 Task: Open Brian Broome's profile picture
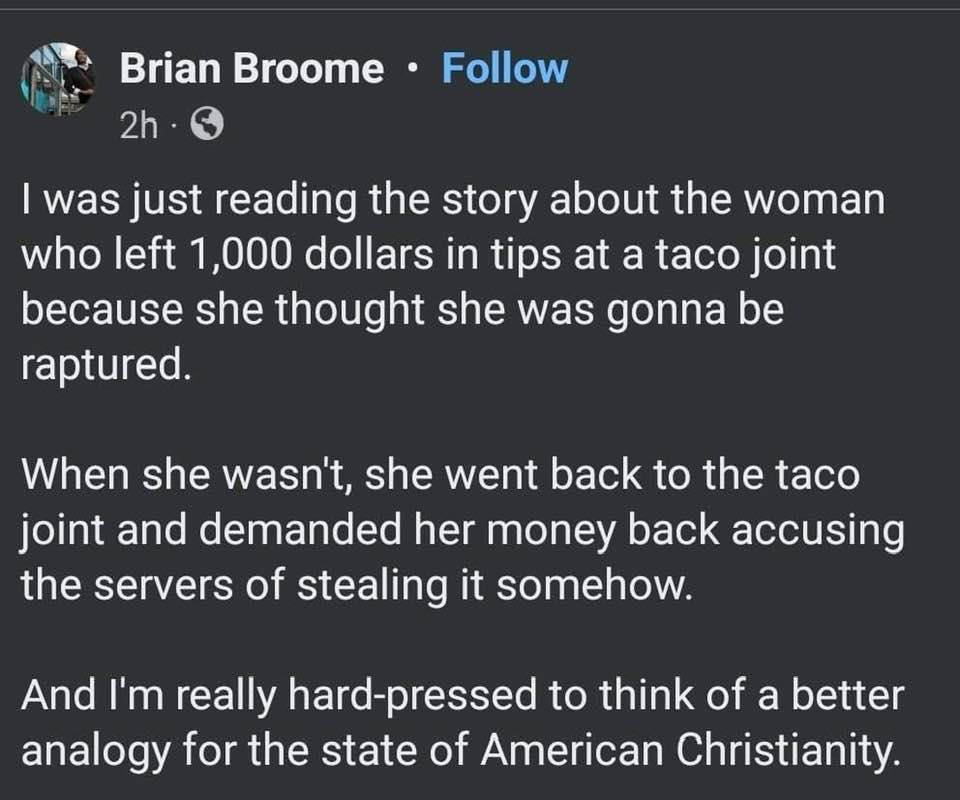(57, 80)
